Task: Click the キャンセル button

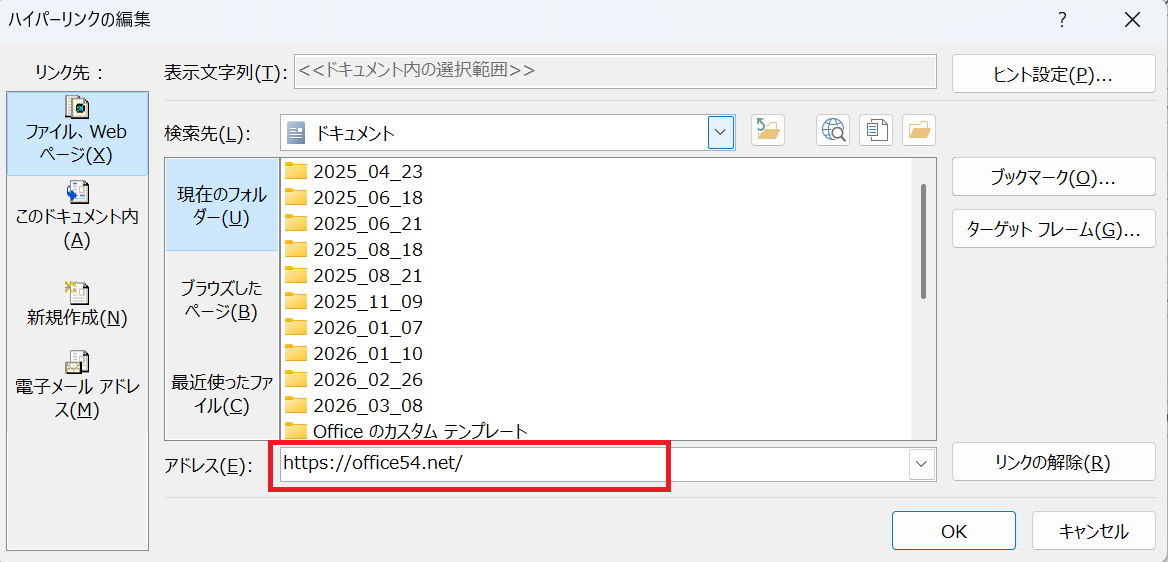Action: coord(1094,531)
